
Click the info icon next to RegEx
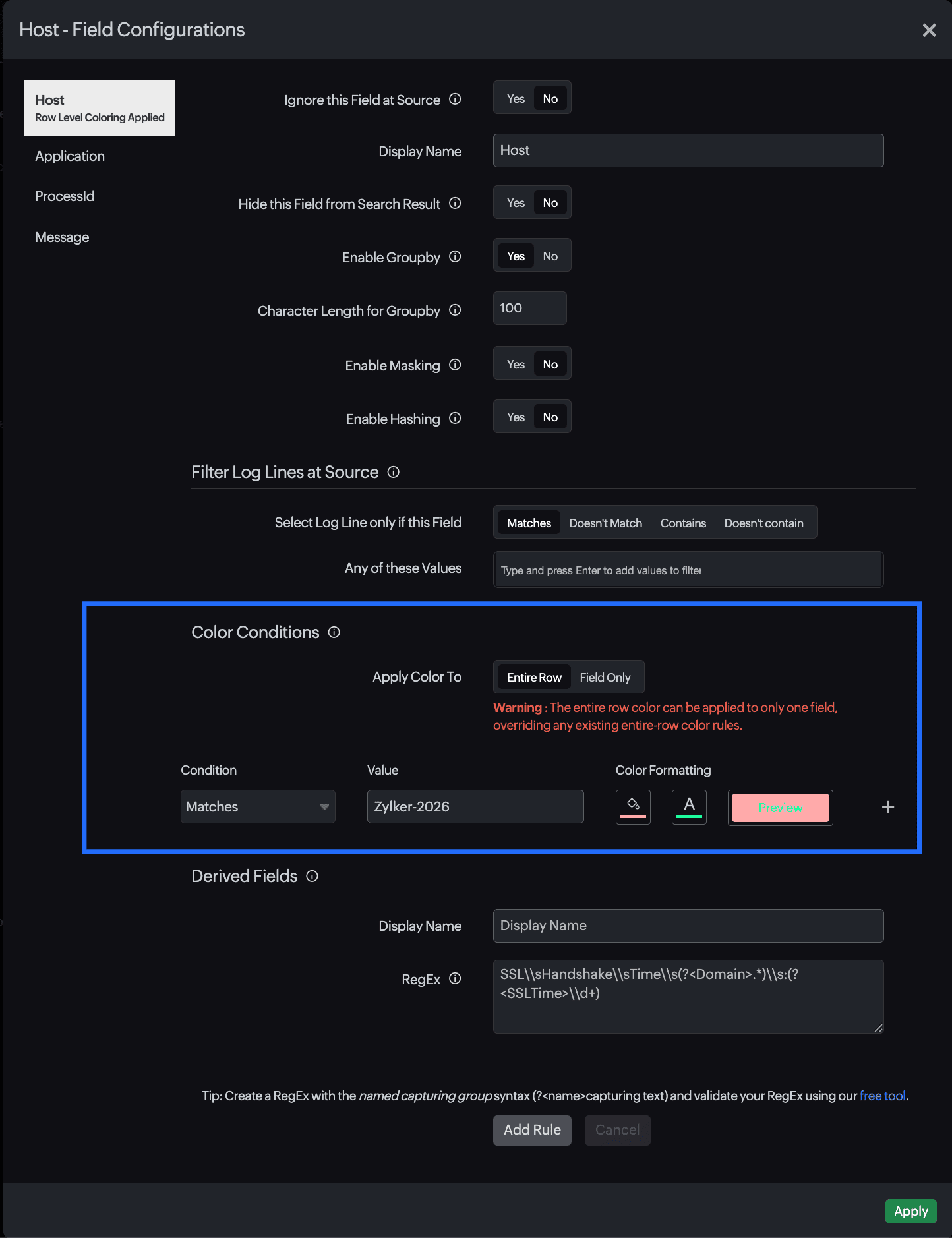point(455,978)
